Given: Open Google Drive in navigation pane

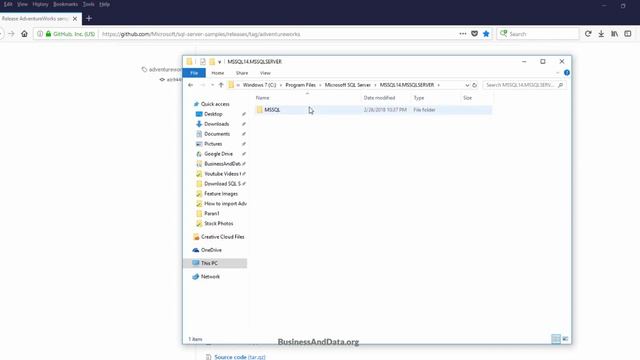Looking at the screenshot, I should click(x=218, y=154).
